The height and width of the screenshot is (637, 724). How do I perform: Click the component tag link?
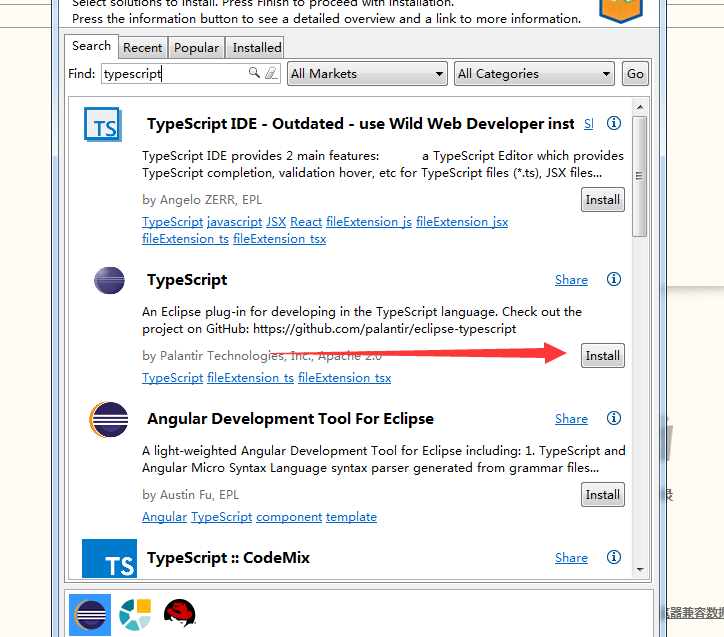(289, 517)
